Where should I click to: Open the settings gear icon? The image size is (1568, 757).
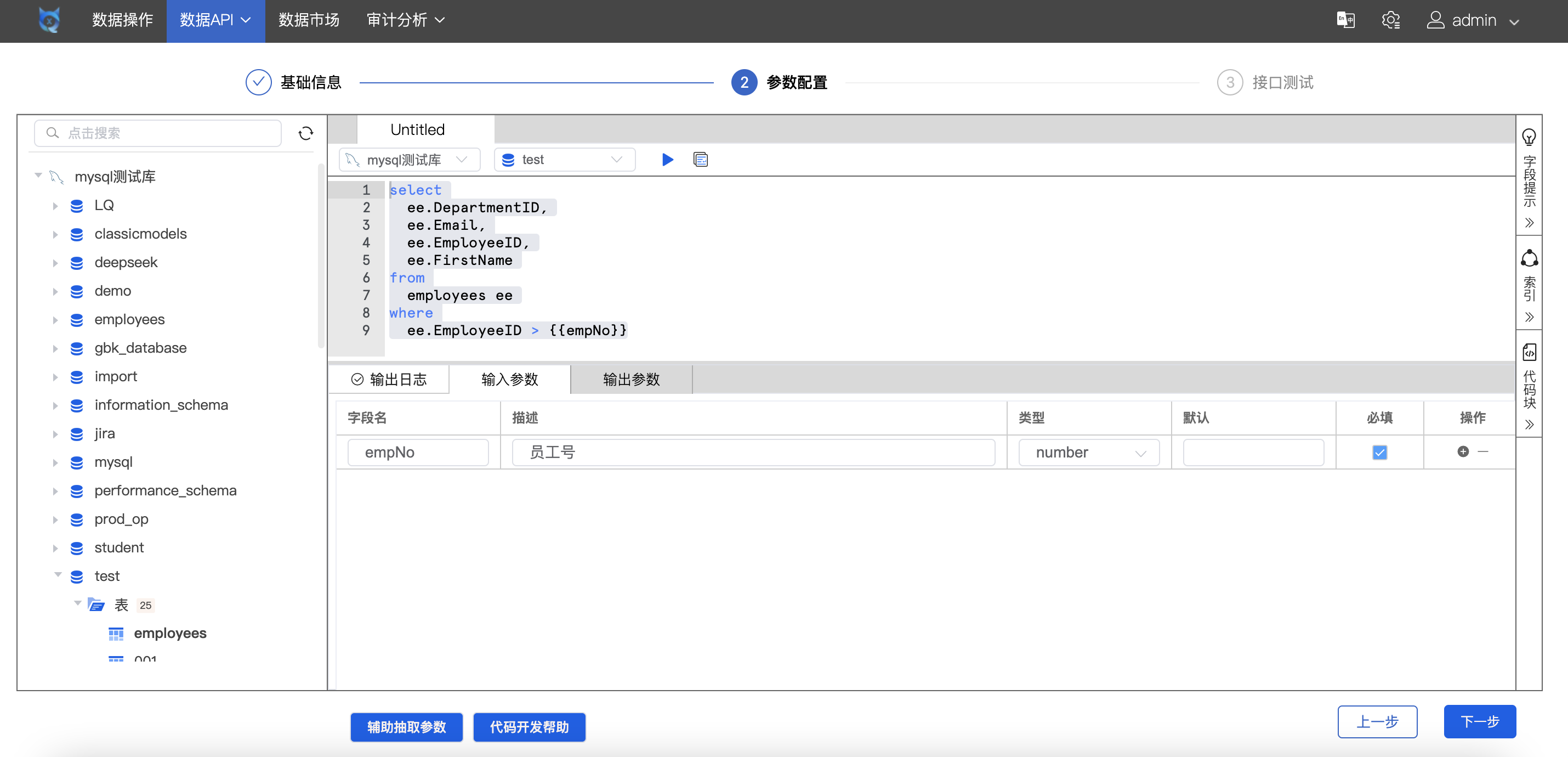tap(1390, 20)
